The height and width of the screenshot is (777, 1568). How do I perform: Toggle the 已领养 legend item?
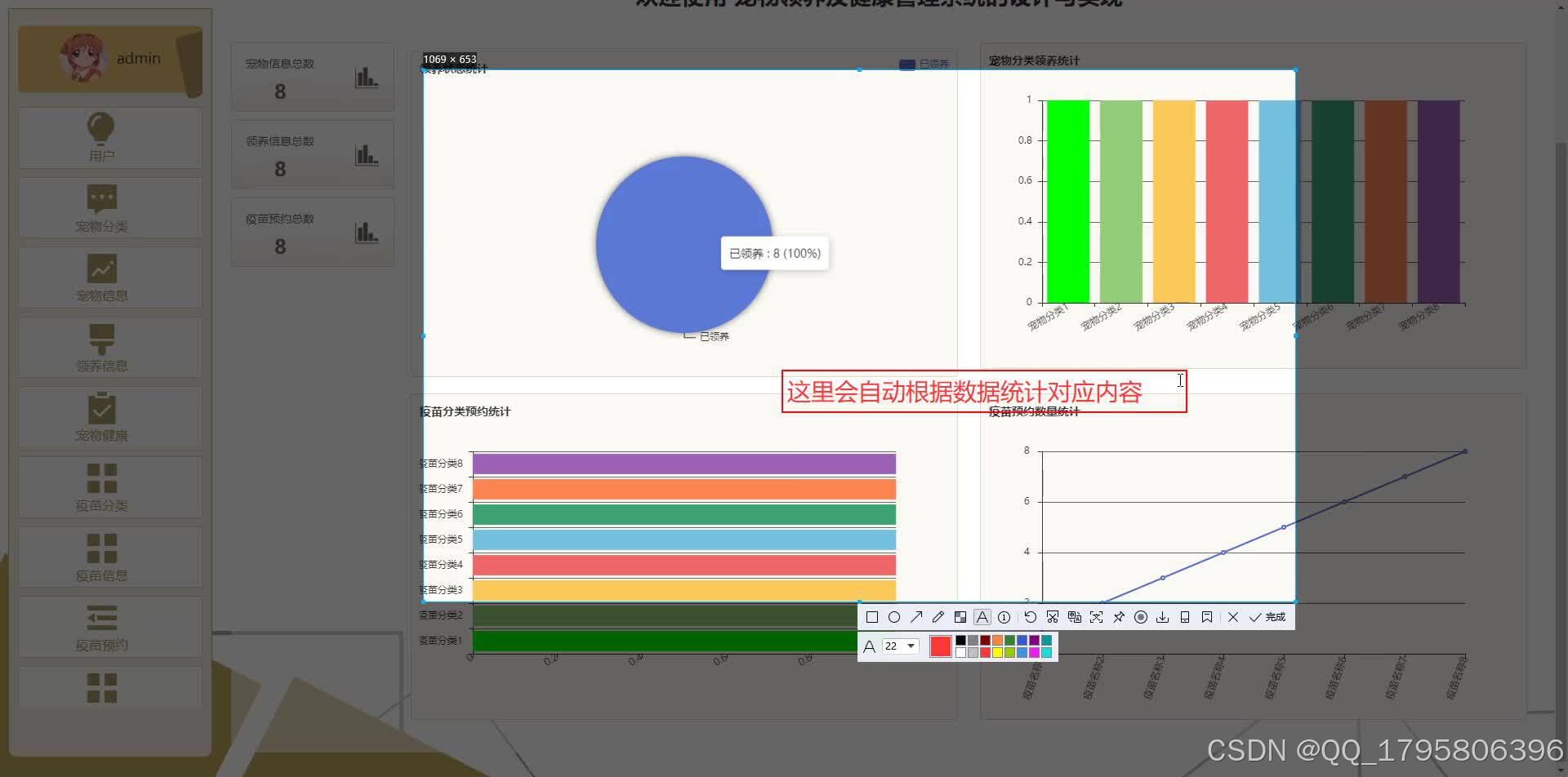tap(924, 64)
